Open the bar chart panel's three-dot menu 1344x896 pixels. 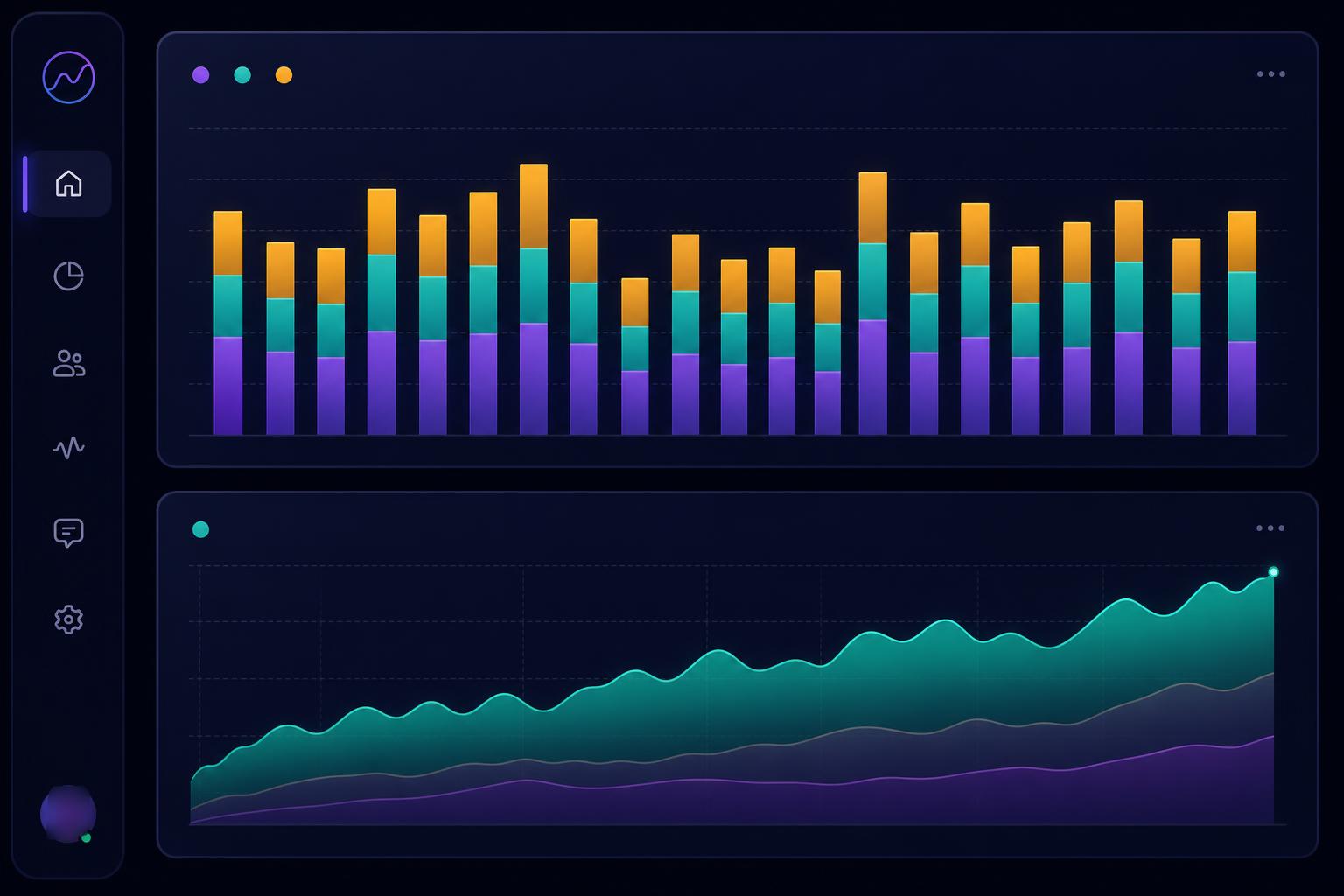[1270, 74]
